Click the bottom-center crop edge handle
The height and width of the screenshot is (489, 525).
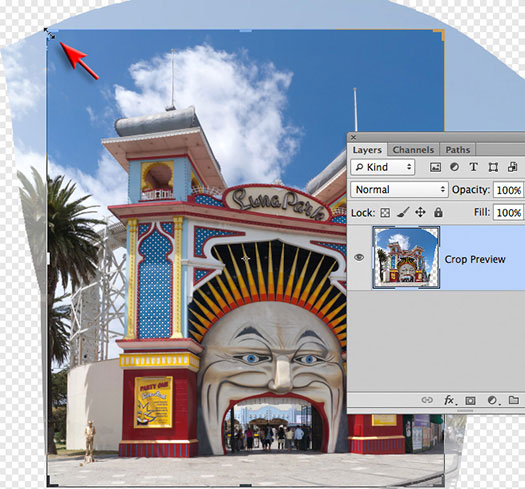(x=246, y=485)
